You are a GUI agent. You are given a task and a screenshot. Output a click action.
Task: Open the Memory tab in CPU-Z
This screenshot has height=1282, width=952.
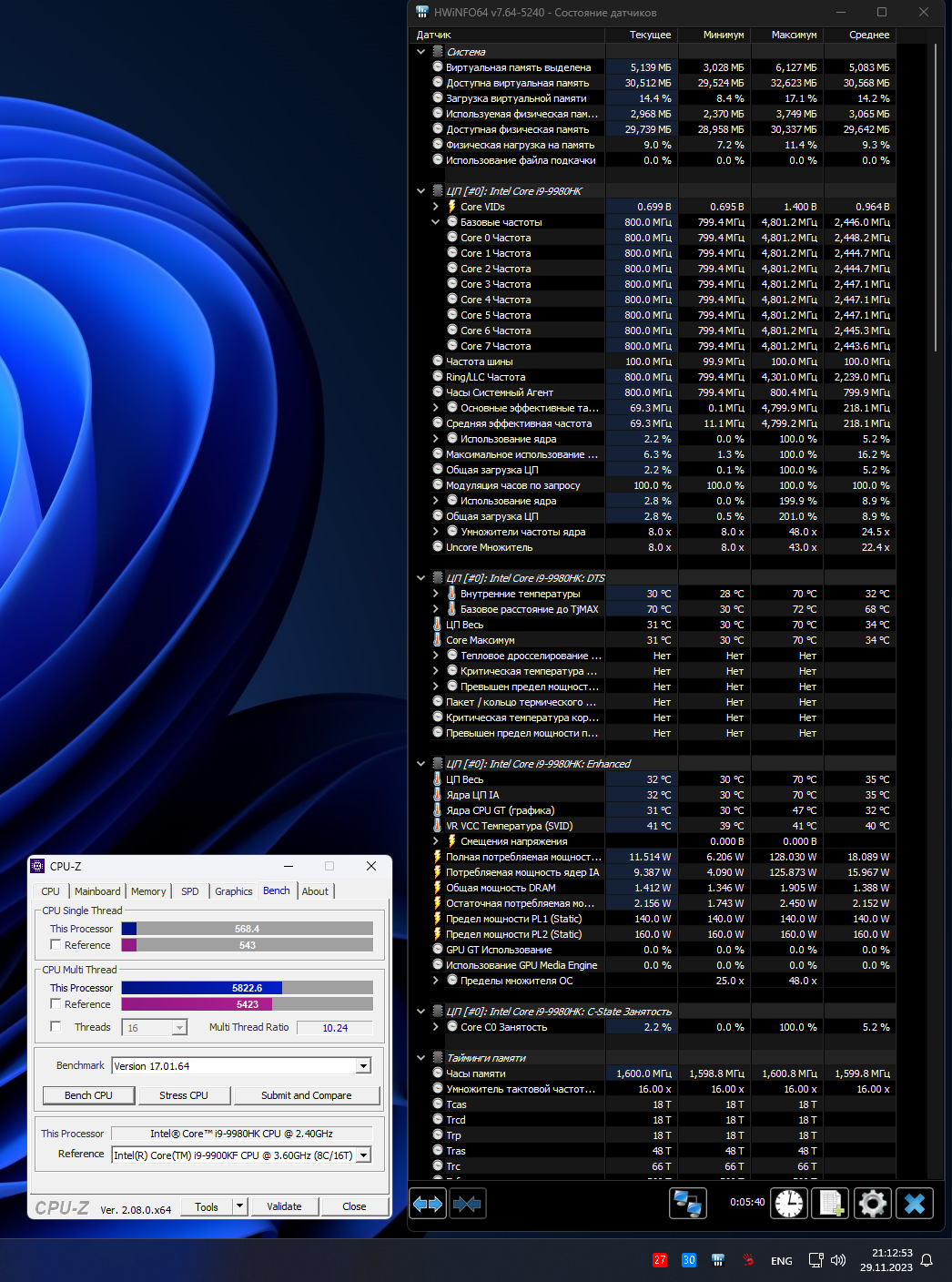(148, 891)
